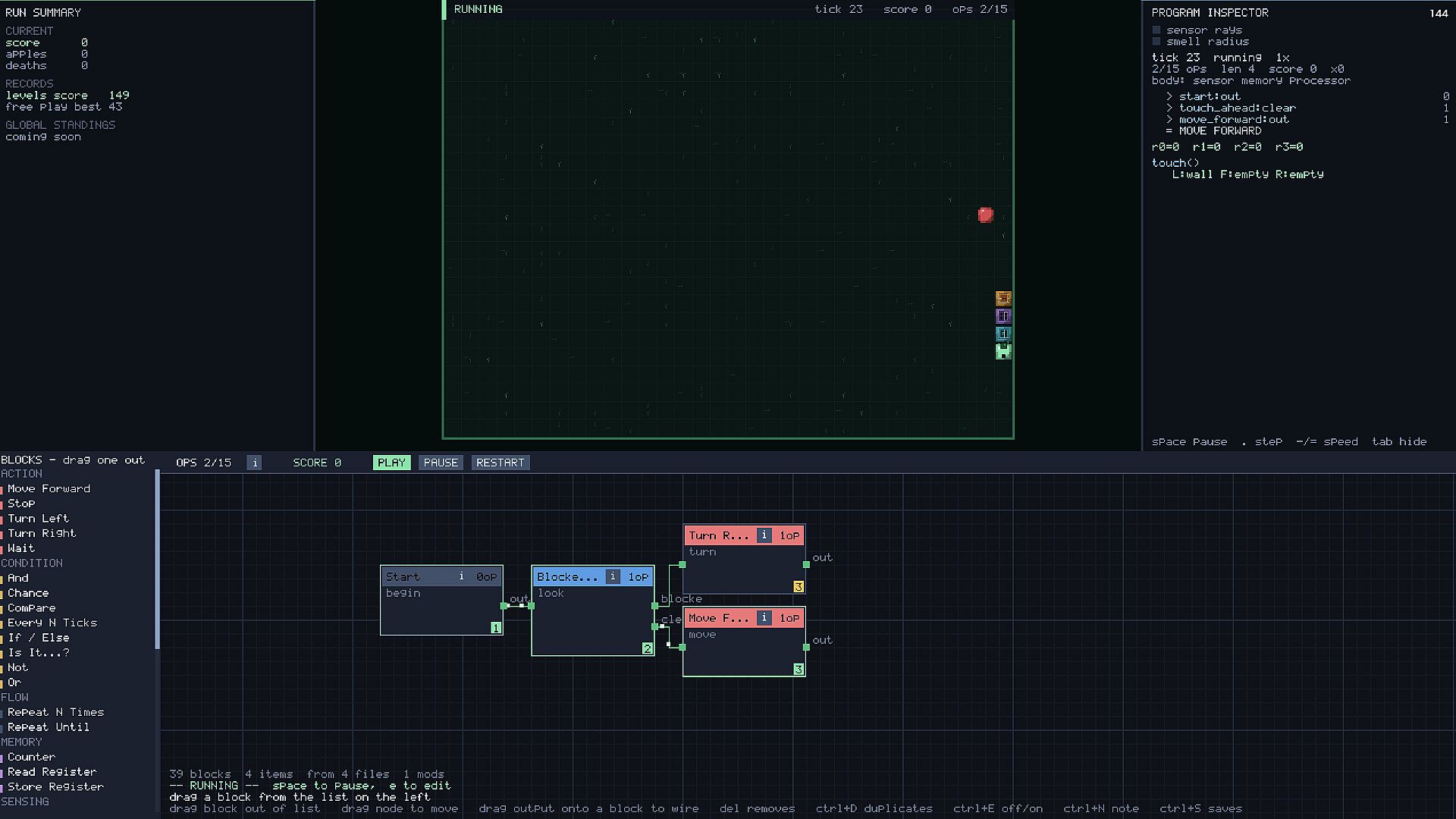Image resolution: width=1456 pixels, height=819 pixels.
Task: Click the Turn Right block header
Action: [x=744, y=535]
